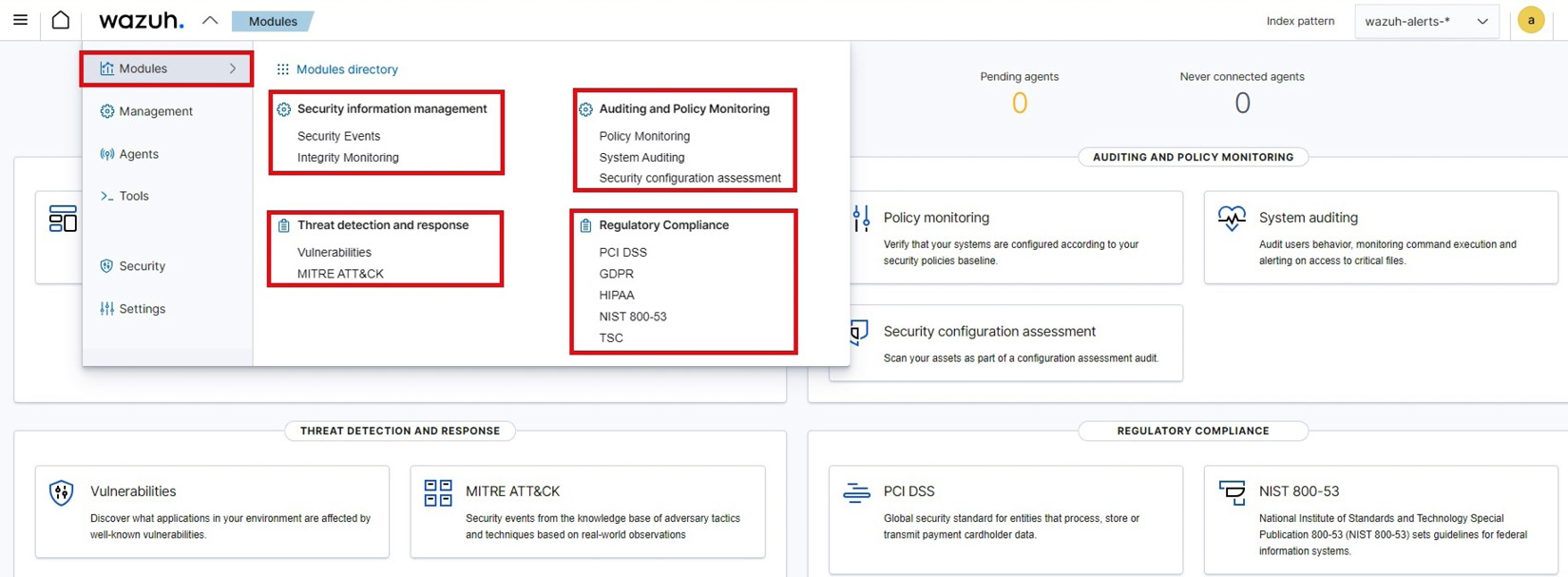Collapse the Wazuh menu with the up chevron
The width and height of the screenshot is (1568, 577).
(x=210, y=20)
